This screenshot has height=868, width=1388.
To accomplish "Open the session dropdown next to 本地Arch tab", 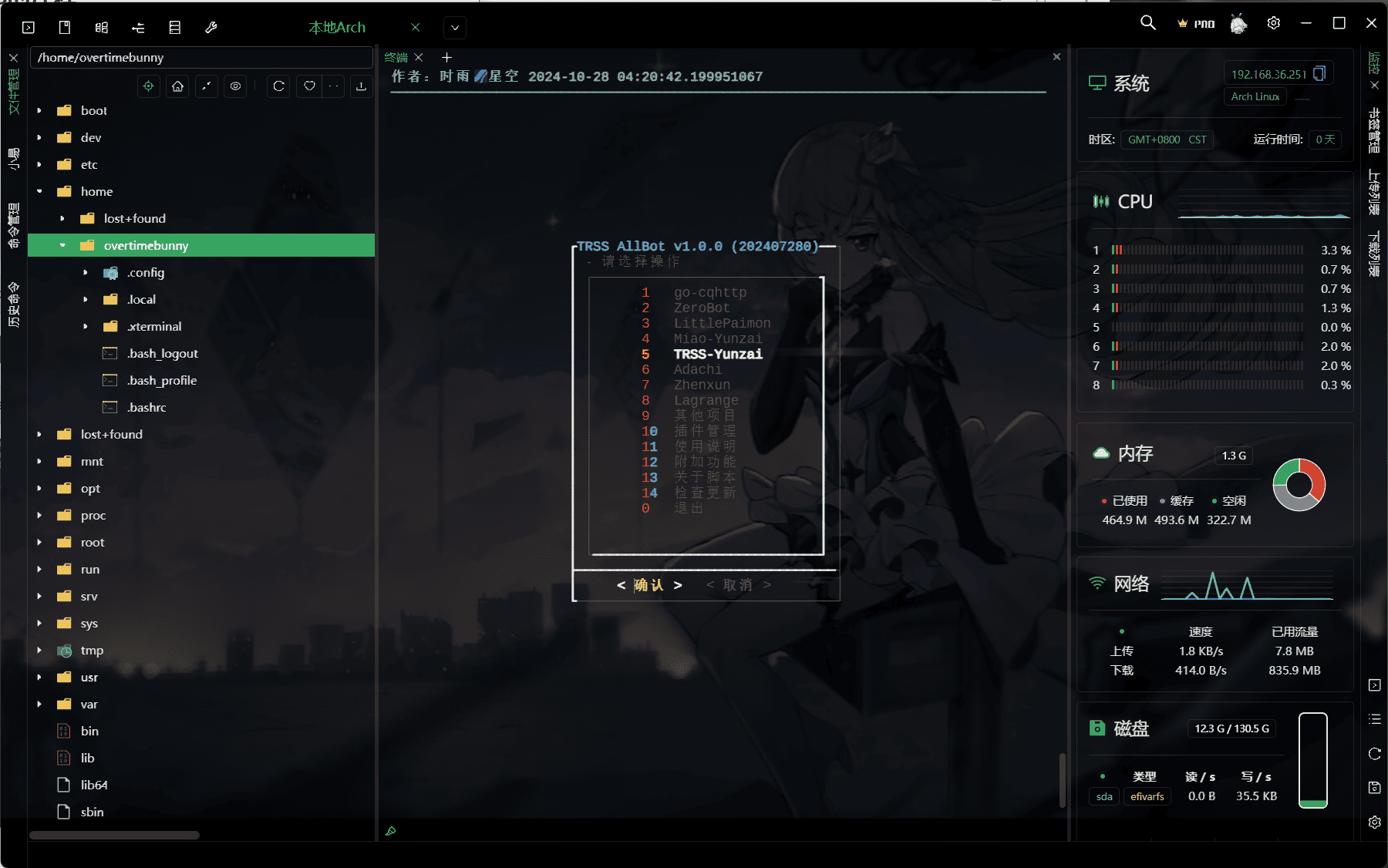I will (455, 28).
